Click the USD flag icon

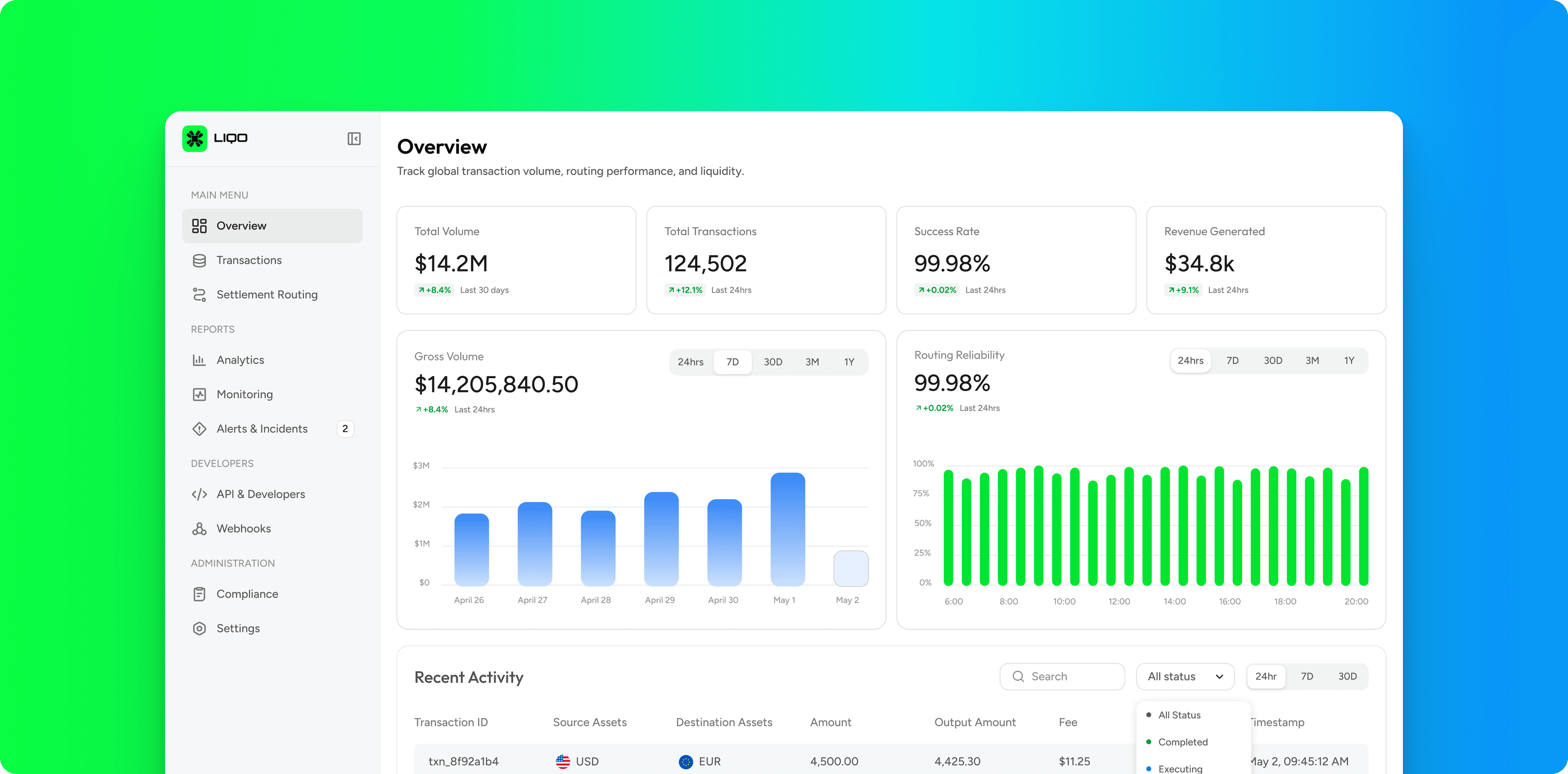point(562,761)
